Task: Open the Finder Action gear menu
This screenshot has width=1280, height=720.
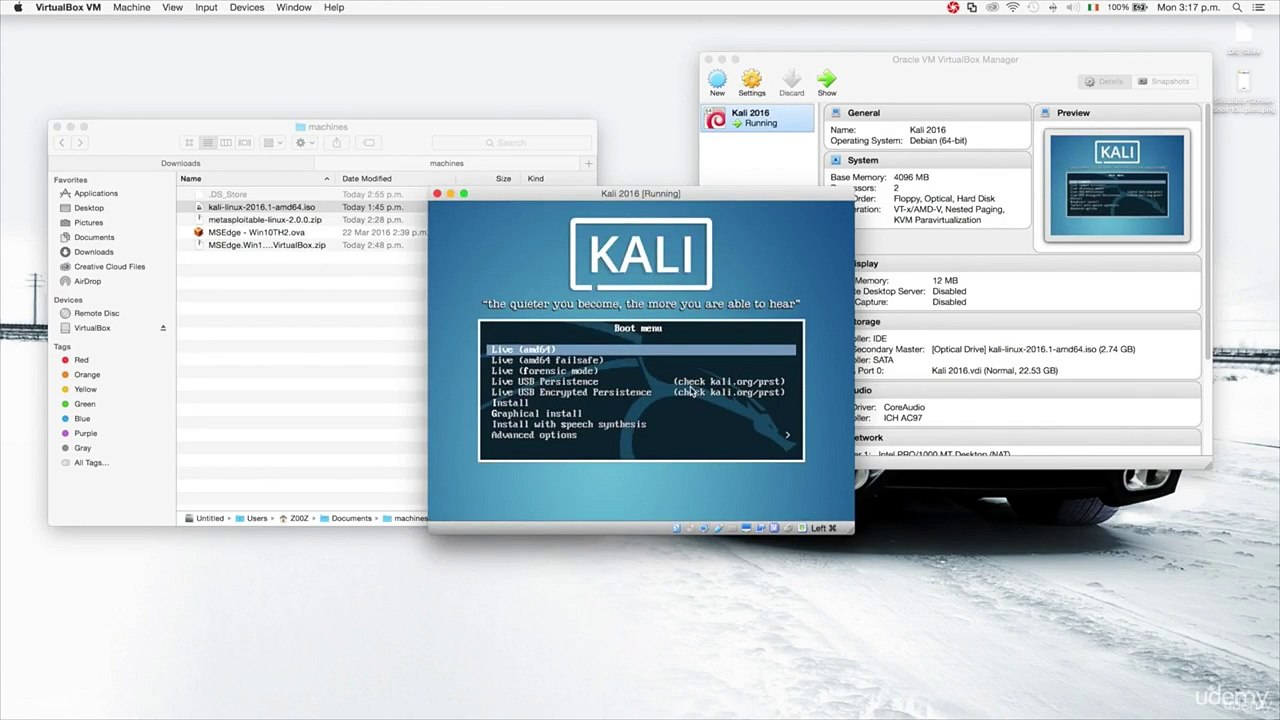Action: point(303,143)
